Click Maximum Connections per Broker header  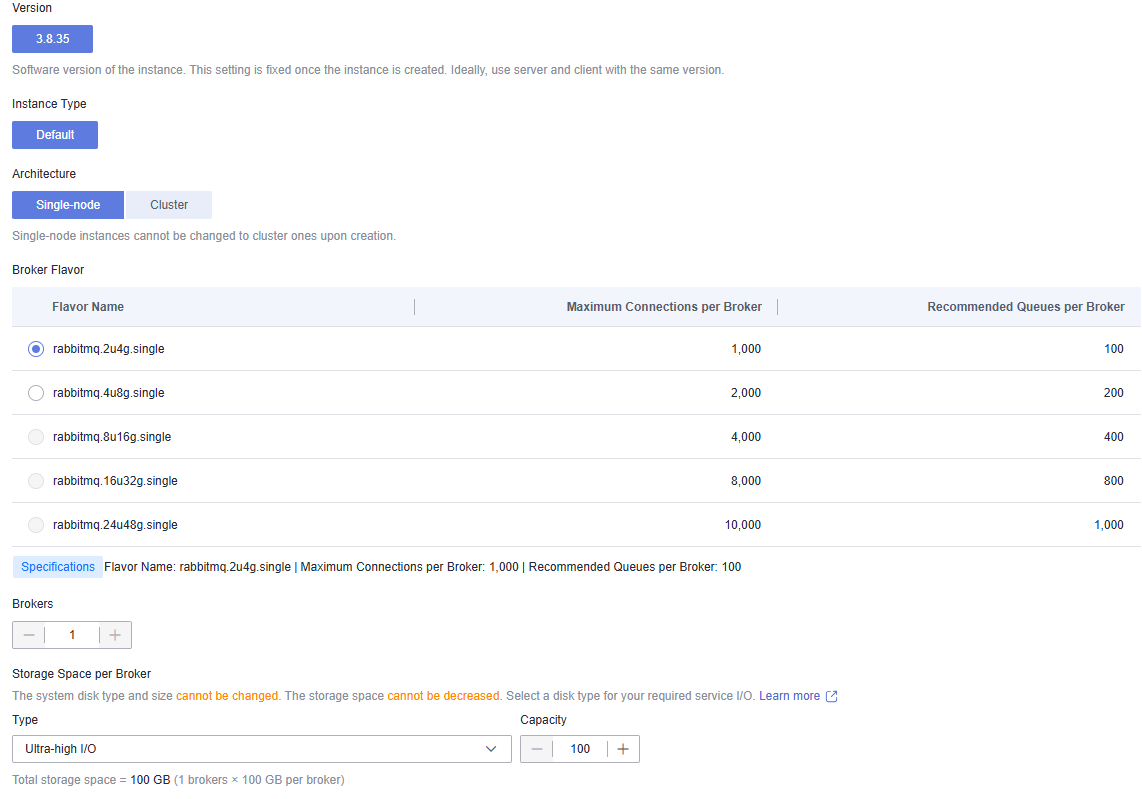(663, 307)
